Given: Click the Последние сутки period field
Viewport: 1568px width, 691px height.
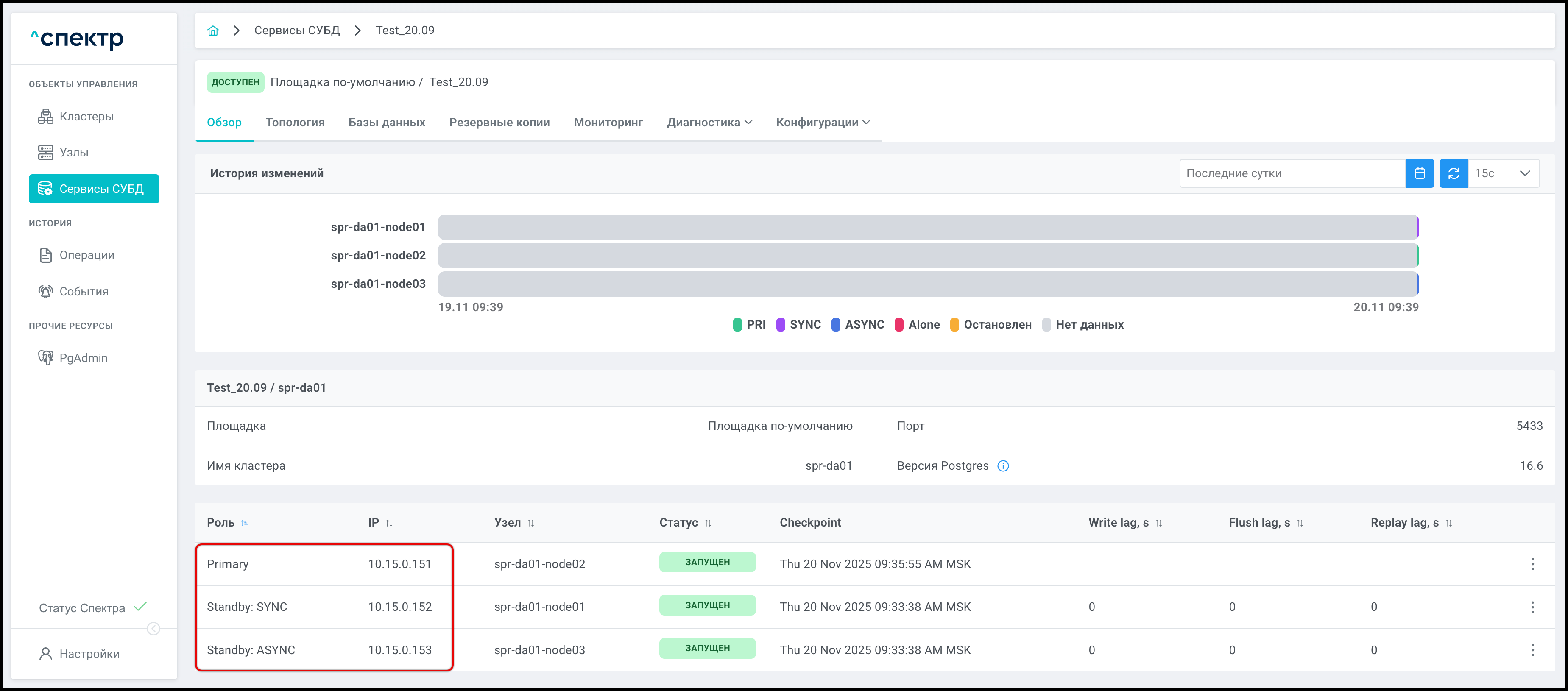Looking at the screenshot, I should click(1291, 173).
